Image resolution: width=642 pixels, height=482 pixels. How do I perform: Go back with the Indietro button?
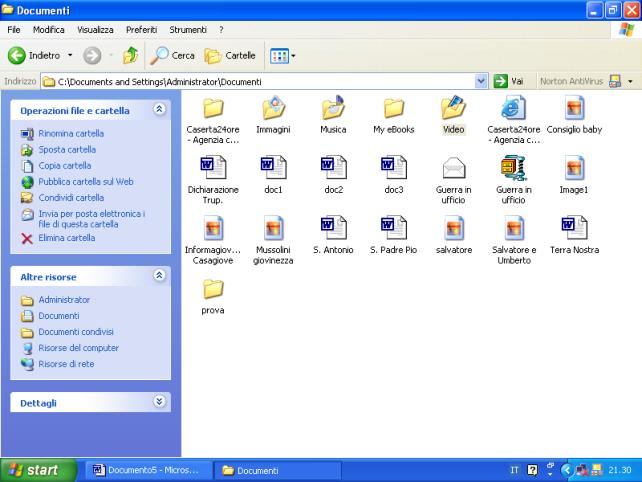34,55
